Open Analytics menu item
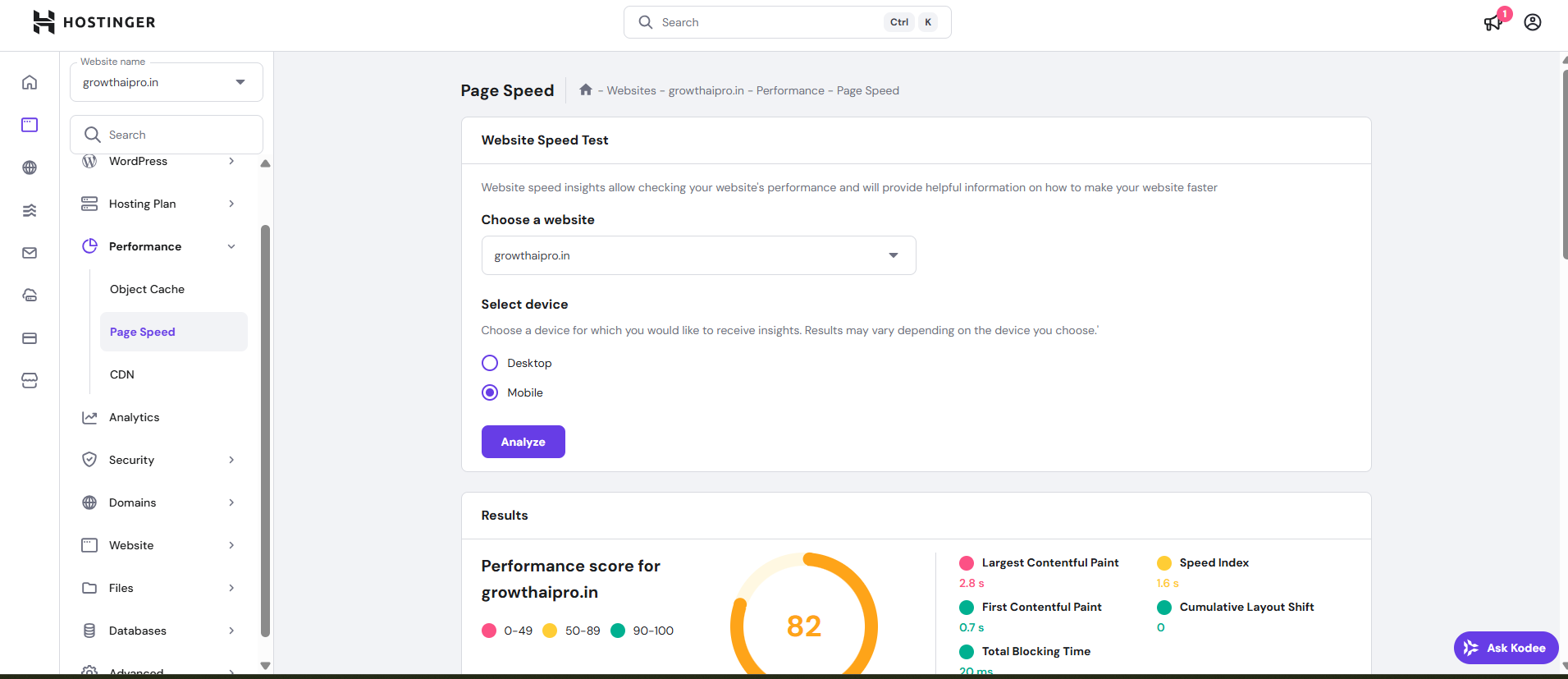 pos(135,417)
